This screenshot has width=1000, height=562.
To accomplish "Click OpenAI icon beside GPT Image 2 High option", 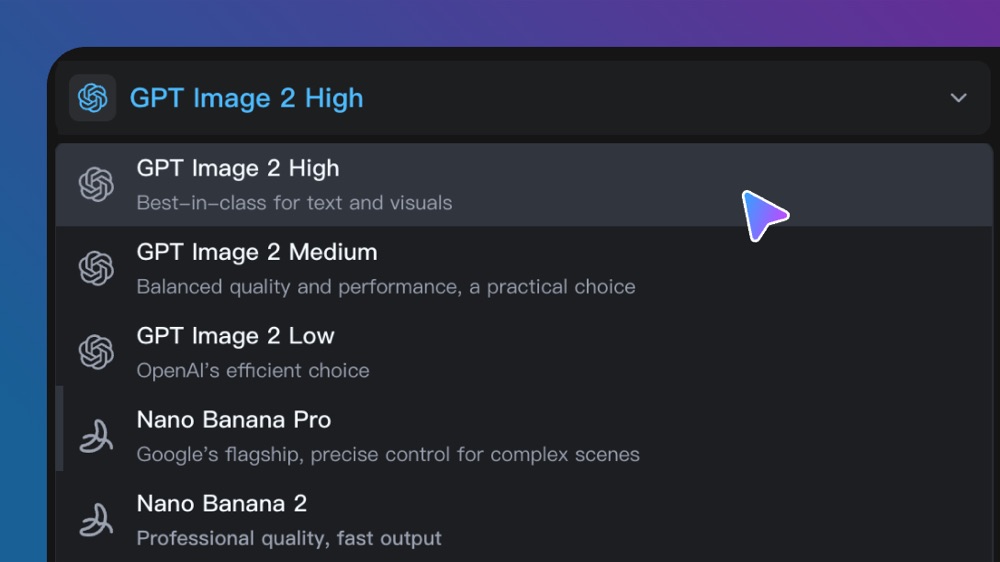I will pos(96,184).
